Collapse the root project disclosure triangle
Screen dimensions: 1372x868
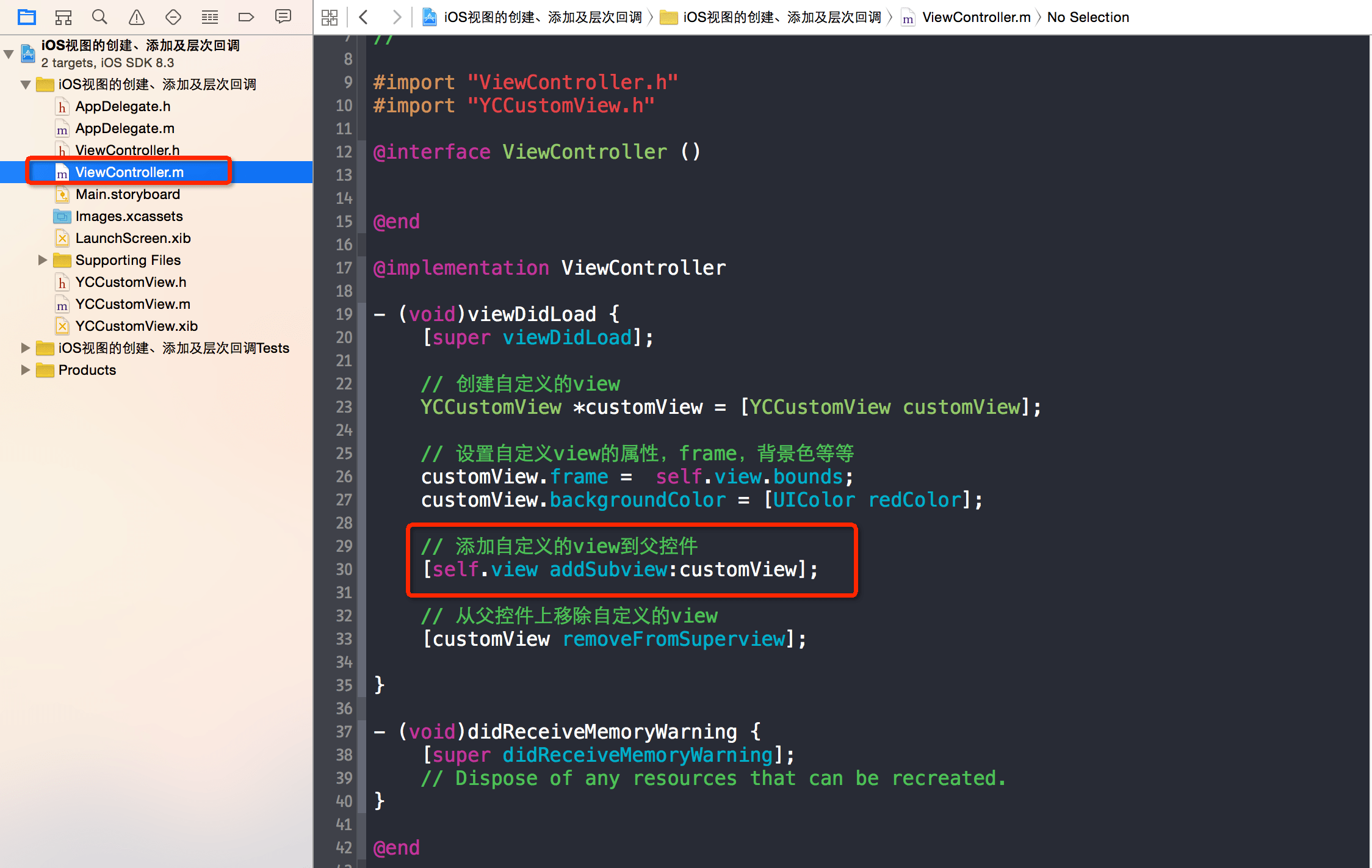click(9, 54)
